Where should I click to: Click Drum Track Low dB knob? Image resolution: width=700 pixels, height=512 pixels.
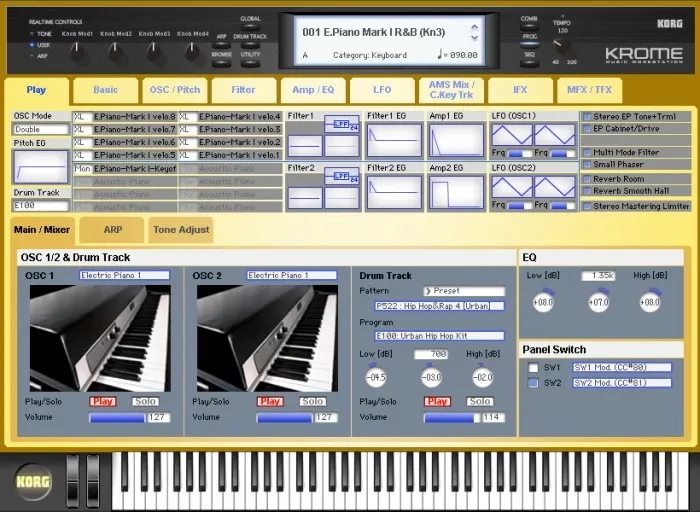click(375, 377)
